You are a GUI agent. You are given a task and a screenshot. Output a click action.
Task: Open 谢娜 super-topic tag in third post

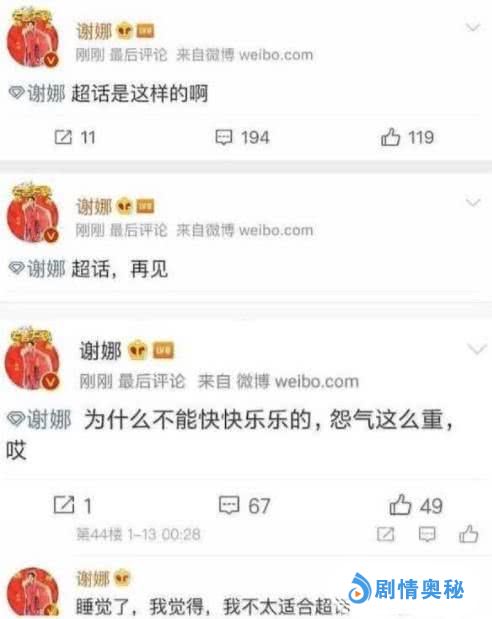39,419
